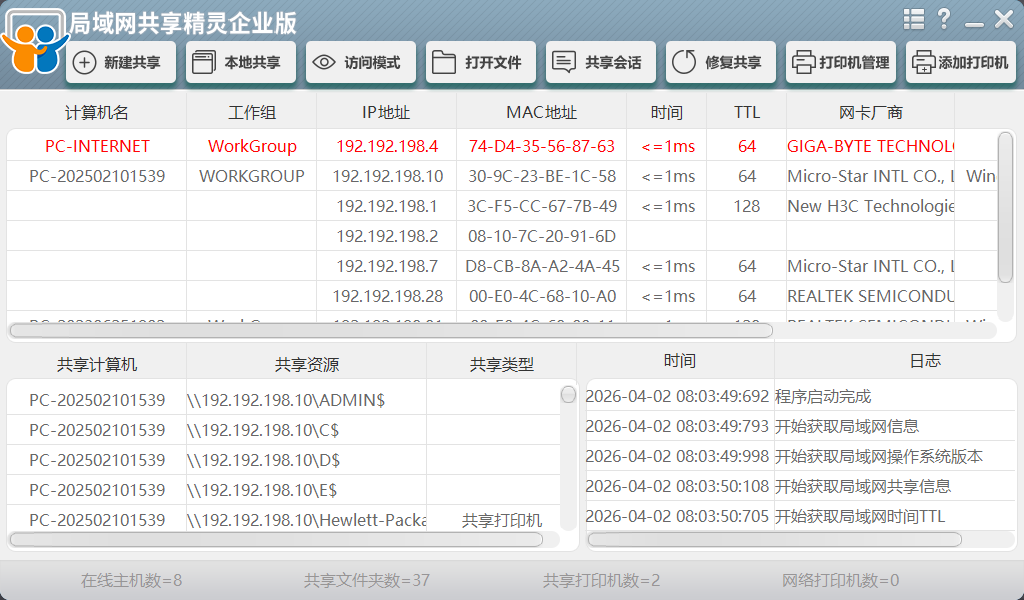
Task: Click the log panel horizontal scrollbar
Action: 774,539
